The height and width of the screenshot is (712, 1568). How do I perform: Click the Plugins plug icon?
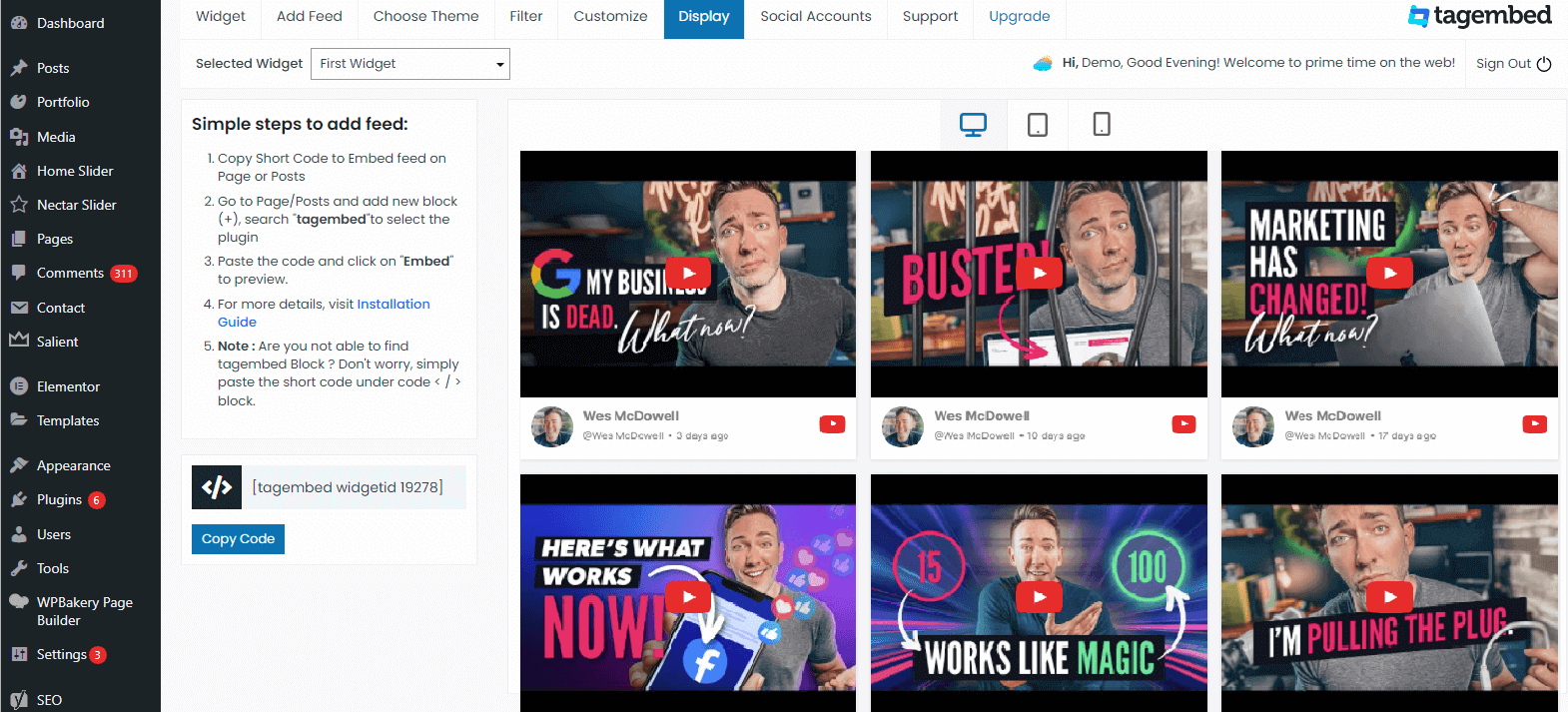pyautogui.click(x=19, y=499)
